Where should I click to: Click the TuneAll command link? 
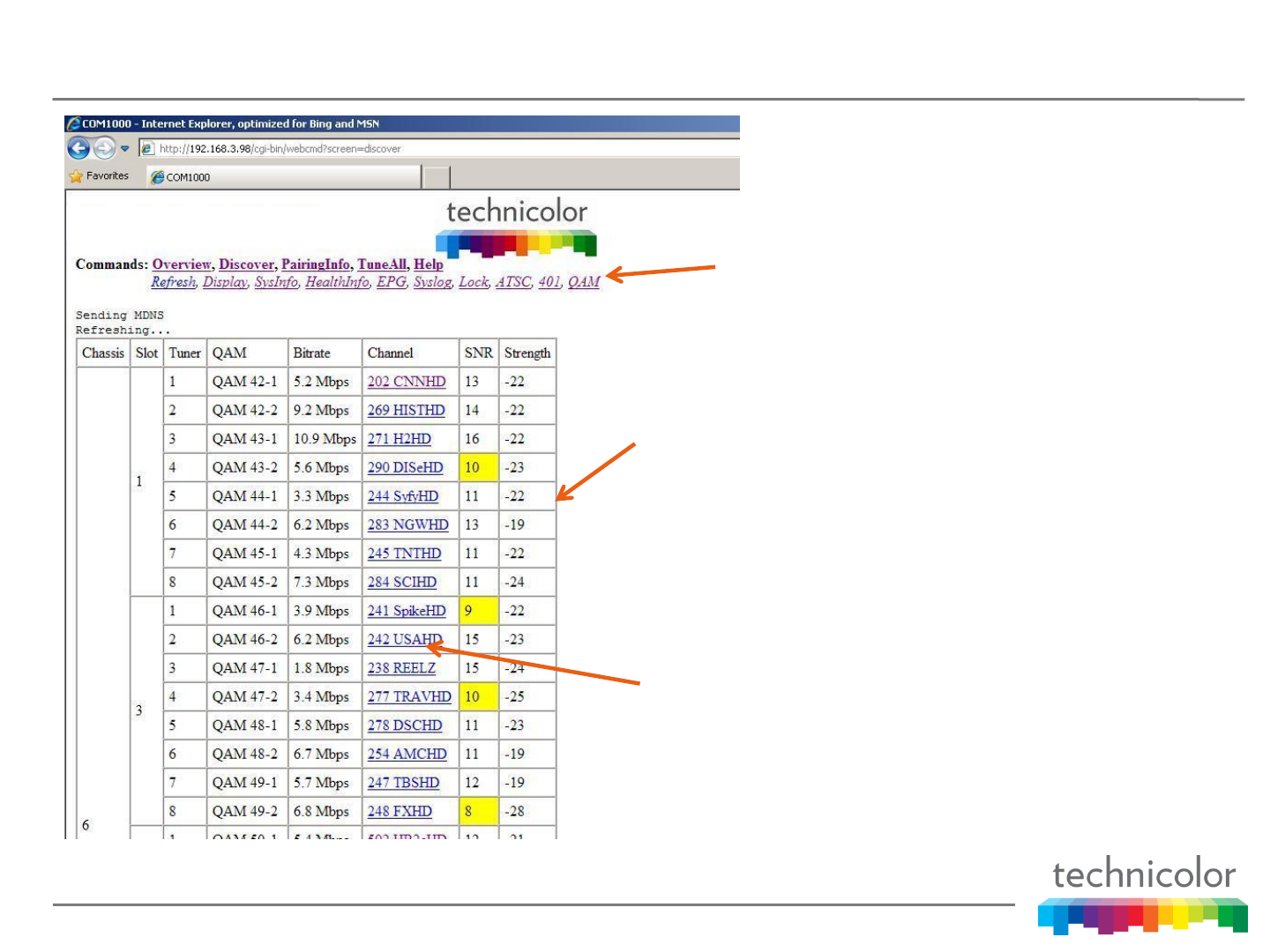[x=381, y=264]
